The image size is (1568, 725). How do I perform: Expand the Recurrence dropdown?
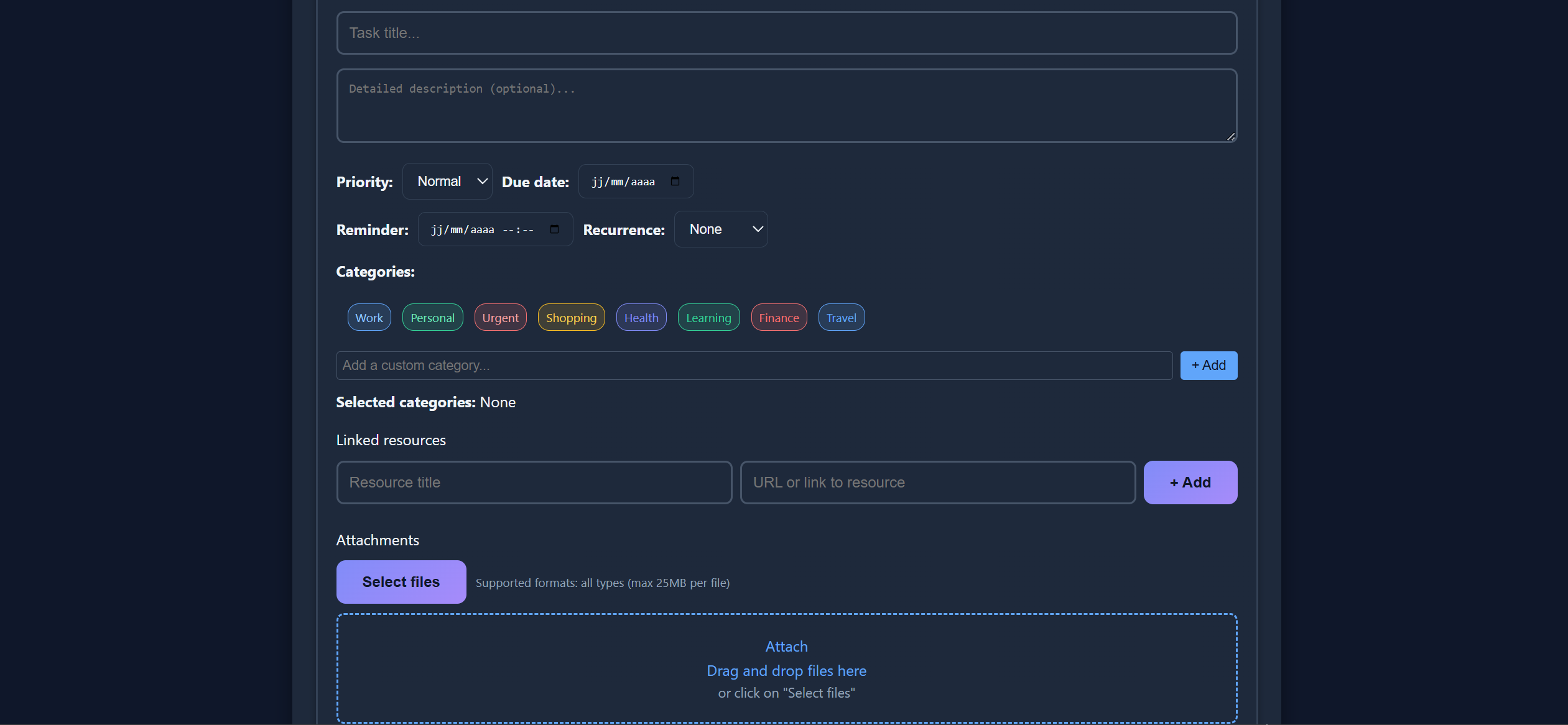720,229
